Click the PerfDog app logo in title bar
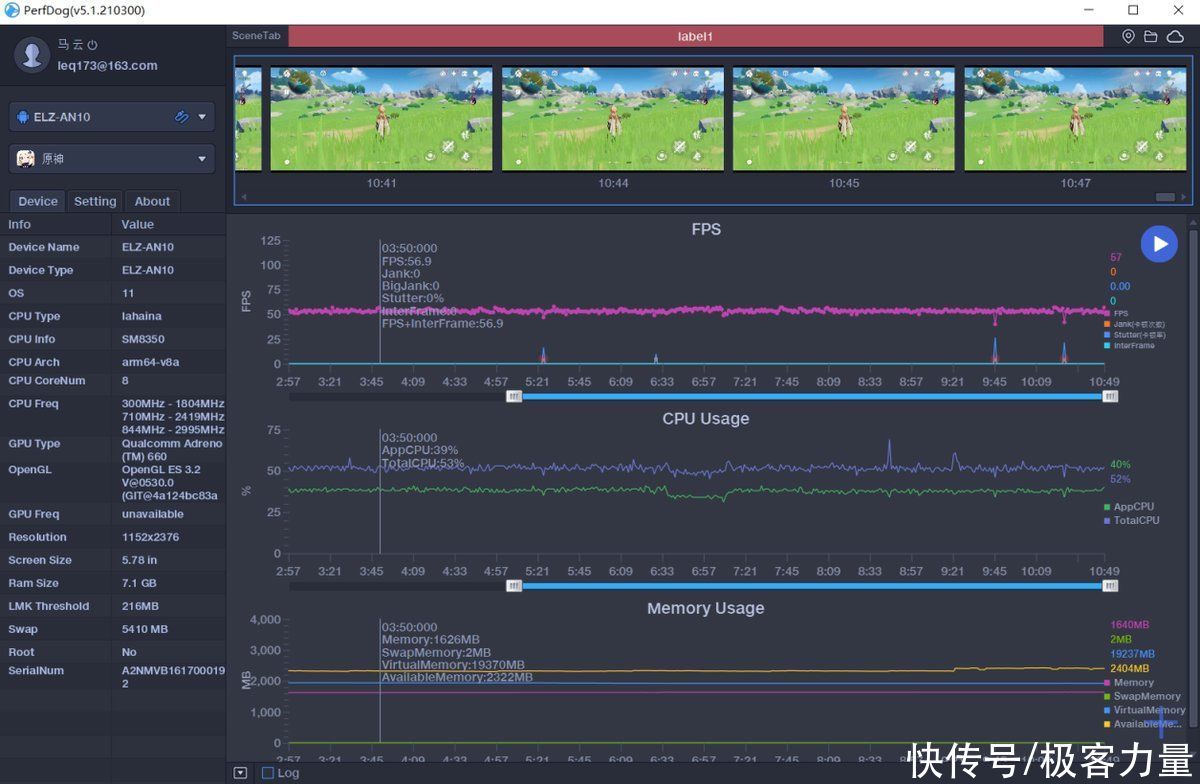 11,10
